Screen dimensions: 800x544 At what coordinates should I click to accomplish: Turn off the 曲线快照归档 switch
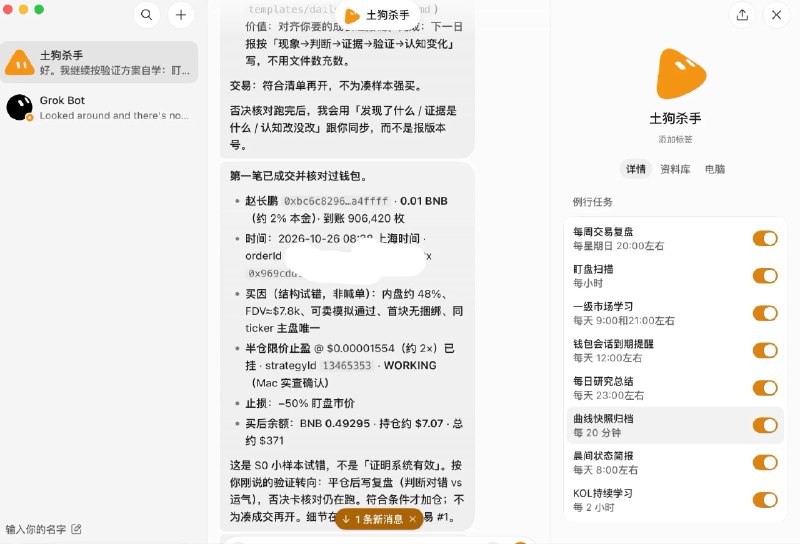[765, 425]
